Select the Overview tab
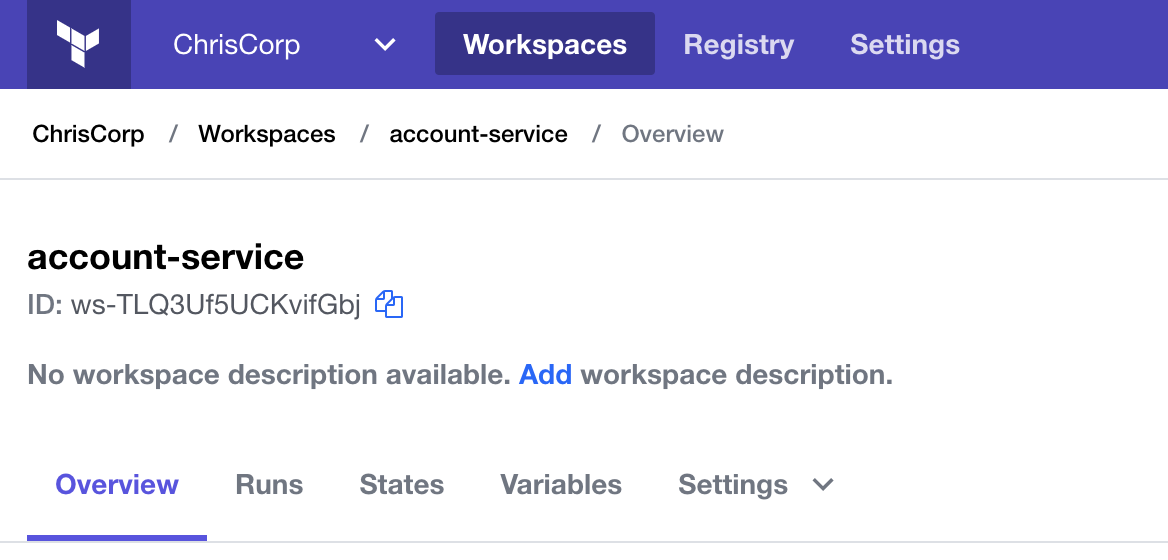 tap(117, 485)
